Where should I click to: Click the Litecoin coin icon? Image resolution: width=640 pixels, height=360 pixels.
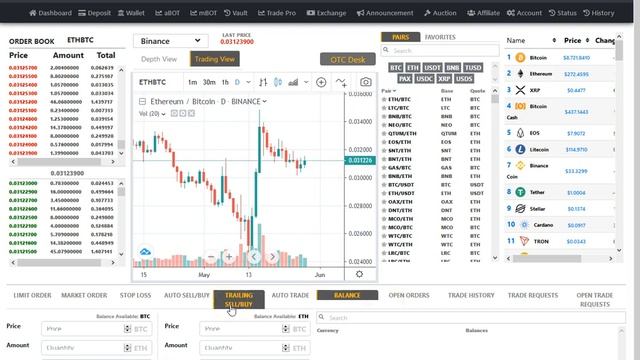pos(520,149)
